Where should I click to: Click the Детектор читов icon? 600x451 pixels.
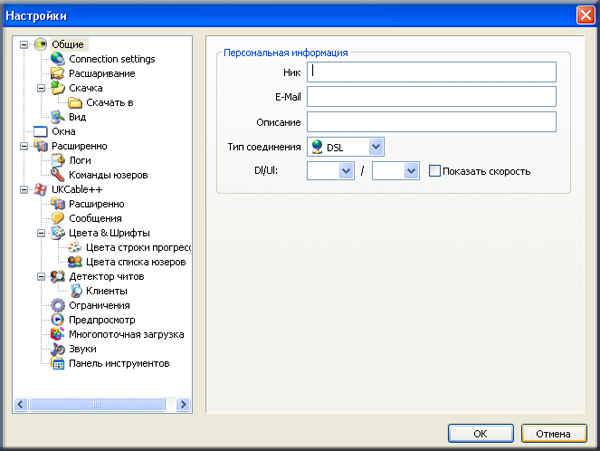[58, 276]
